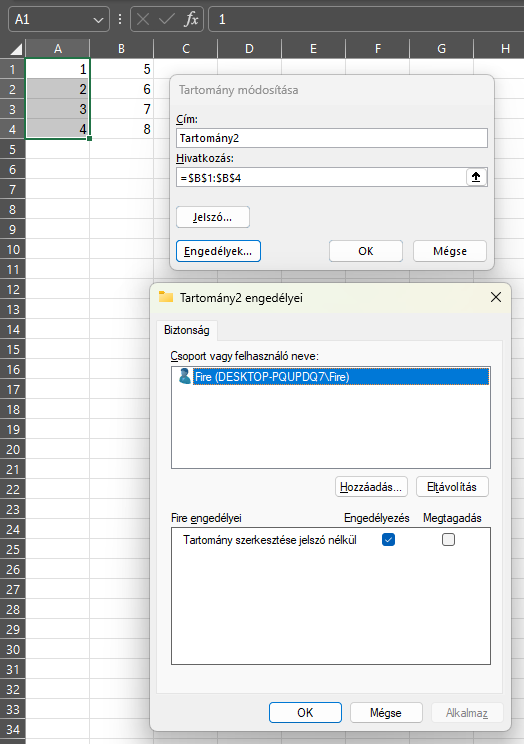Click the Hozzáadás... button

(x=371, y=487)
